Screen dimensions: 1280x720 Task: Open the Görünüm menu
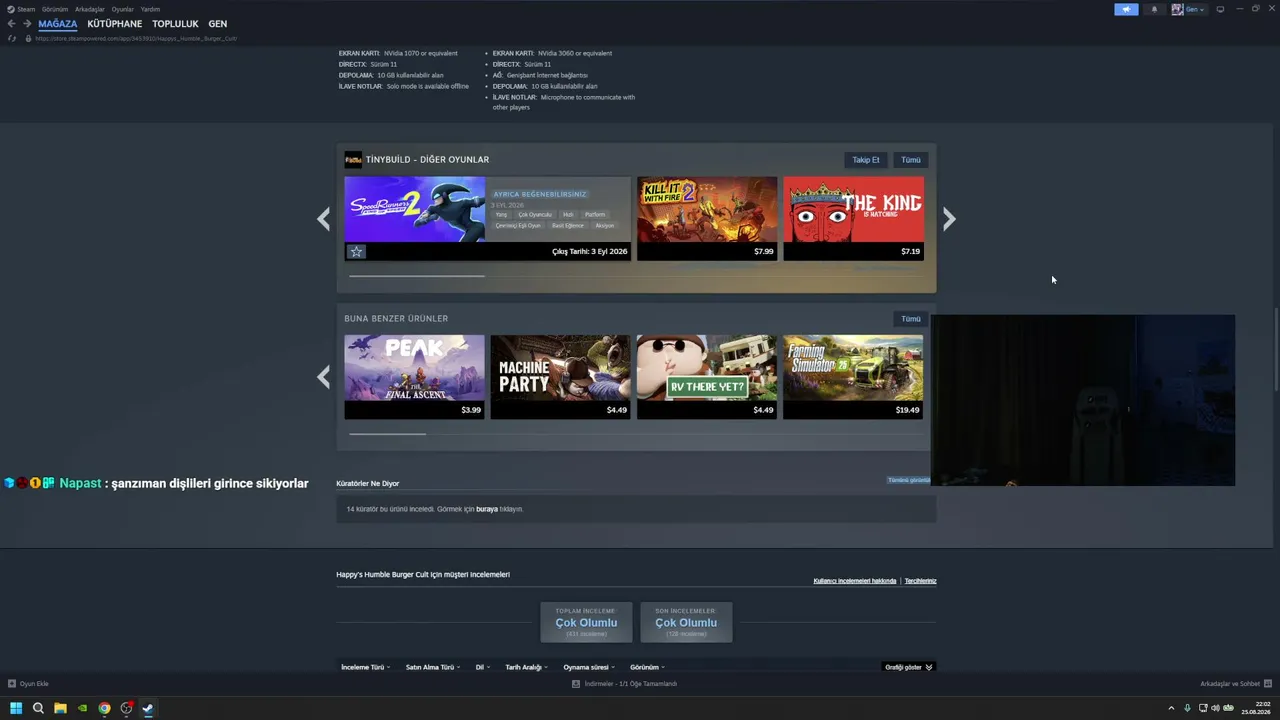(55, 9)
